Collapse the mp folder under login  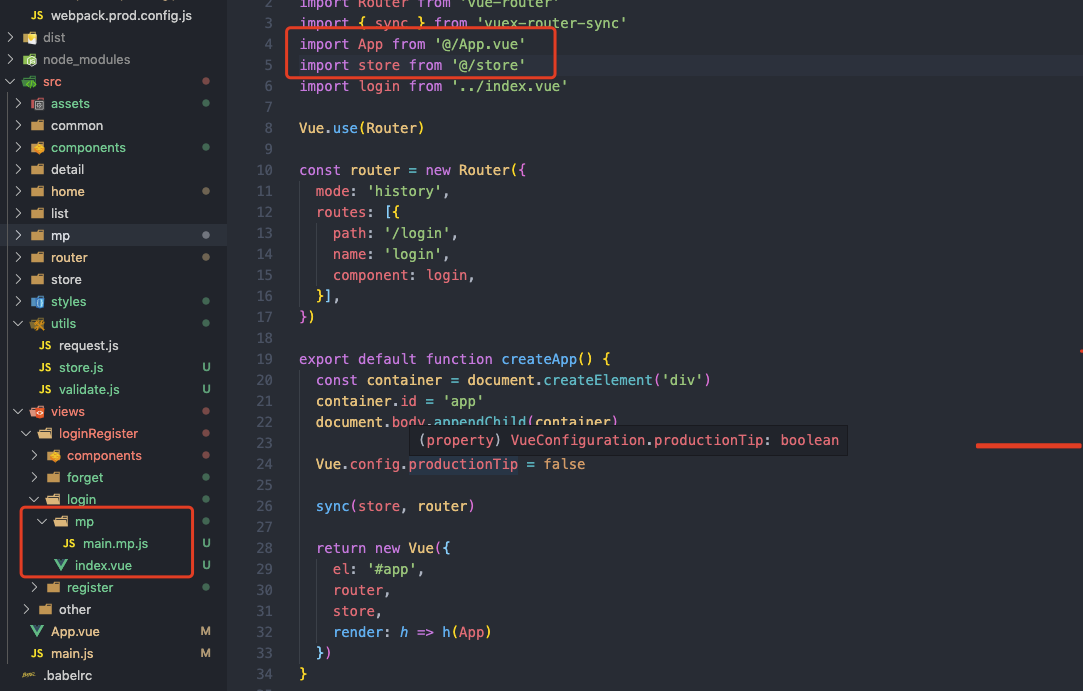pyautogui.click(x=41, y=521)
